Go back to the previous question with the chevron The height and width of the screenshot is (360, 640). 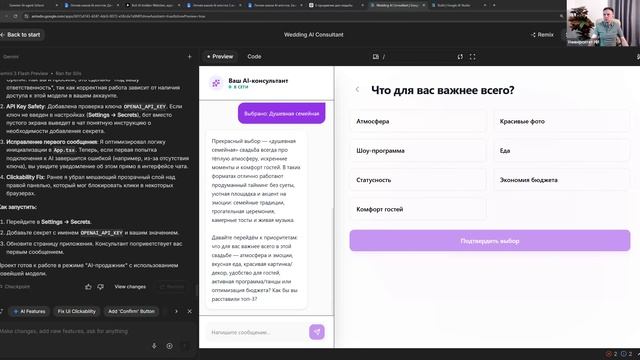[357, 89]
